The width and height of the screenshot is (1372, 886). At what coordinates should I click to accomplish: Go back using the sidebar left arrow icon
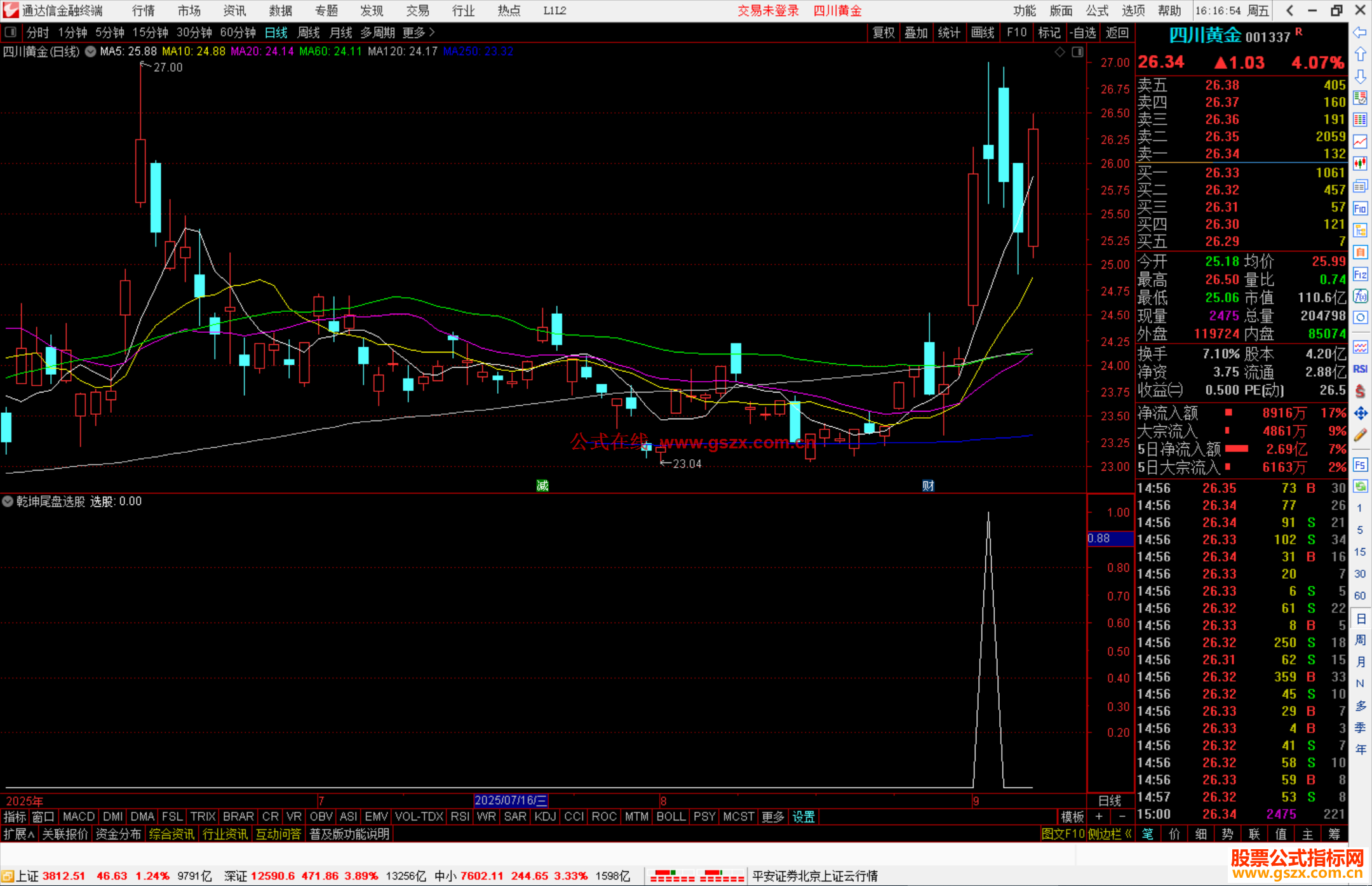click(1360, 32)
